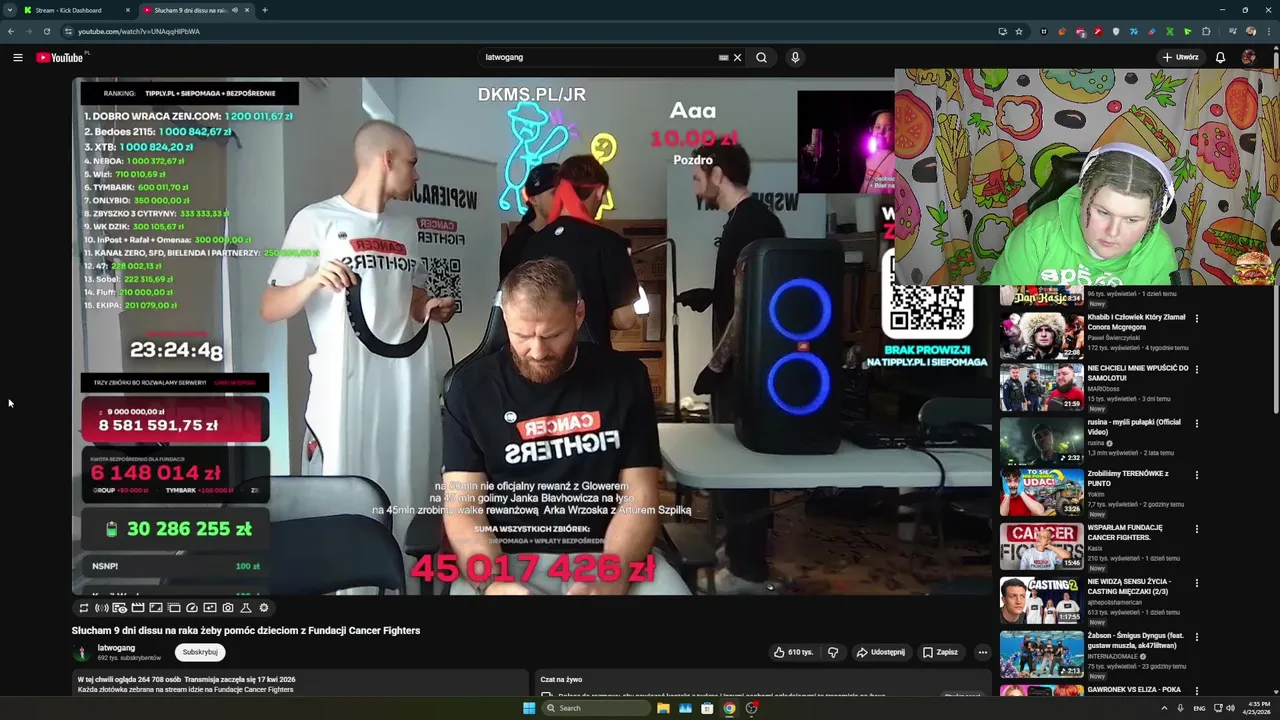Close the Kick Dashboard tab
The width and height of the screenshot is (1280, 720).
(x=127, y=10)
